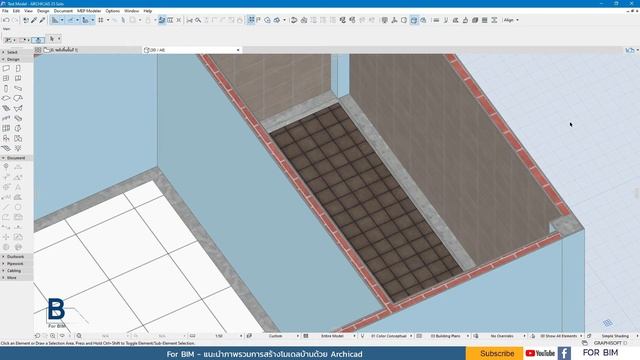The height and width of the screenshot is (360, 640).
Task: Open the 3D / All tab dropdown arrow
Action: click(238, 50)
